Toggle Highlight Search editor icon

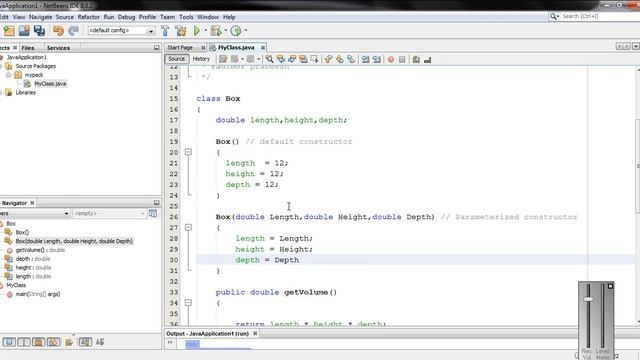pyautogui.click(x=303, y=60)
